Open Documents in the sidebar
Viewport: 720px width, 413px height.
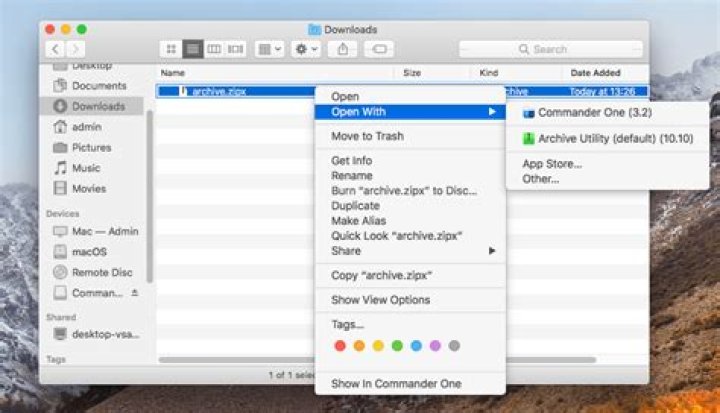[90, 86]
